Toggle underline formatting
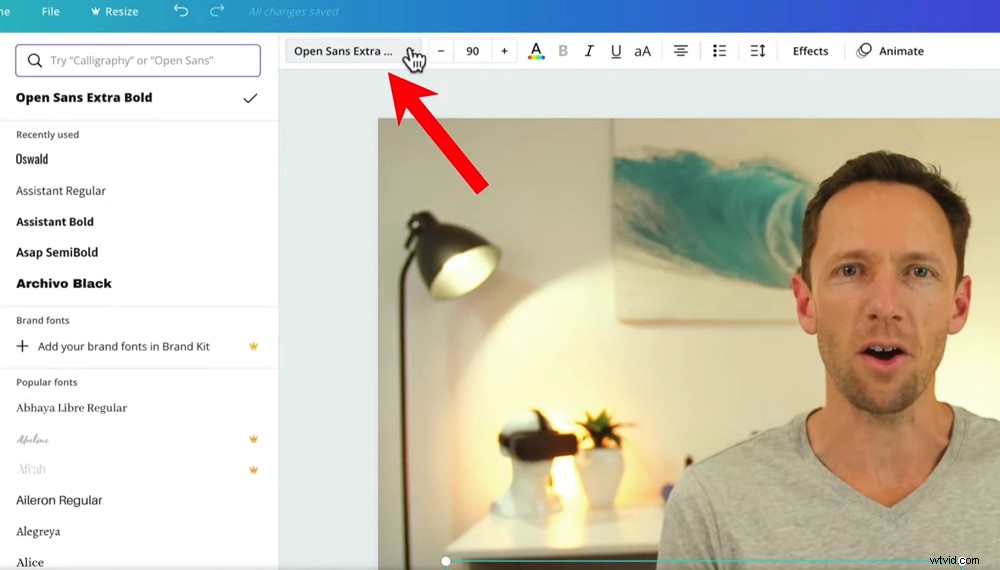This screenshot has height=570, width=1000. pyautogui.click(x=615, y=51)
